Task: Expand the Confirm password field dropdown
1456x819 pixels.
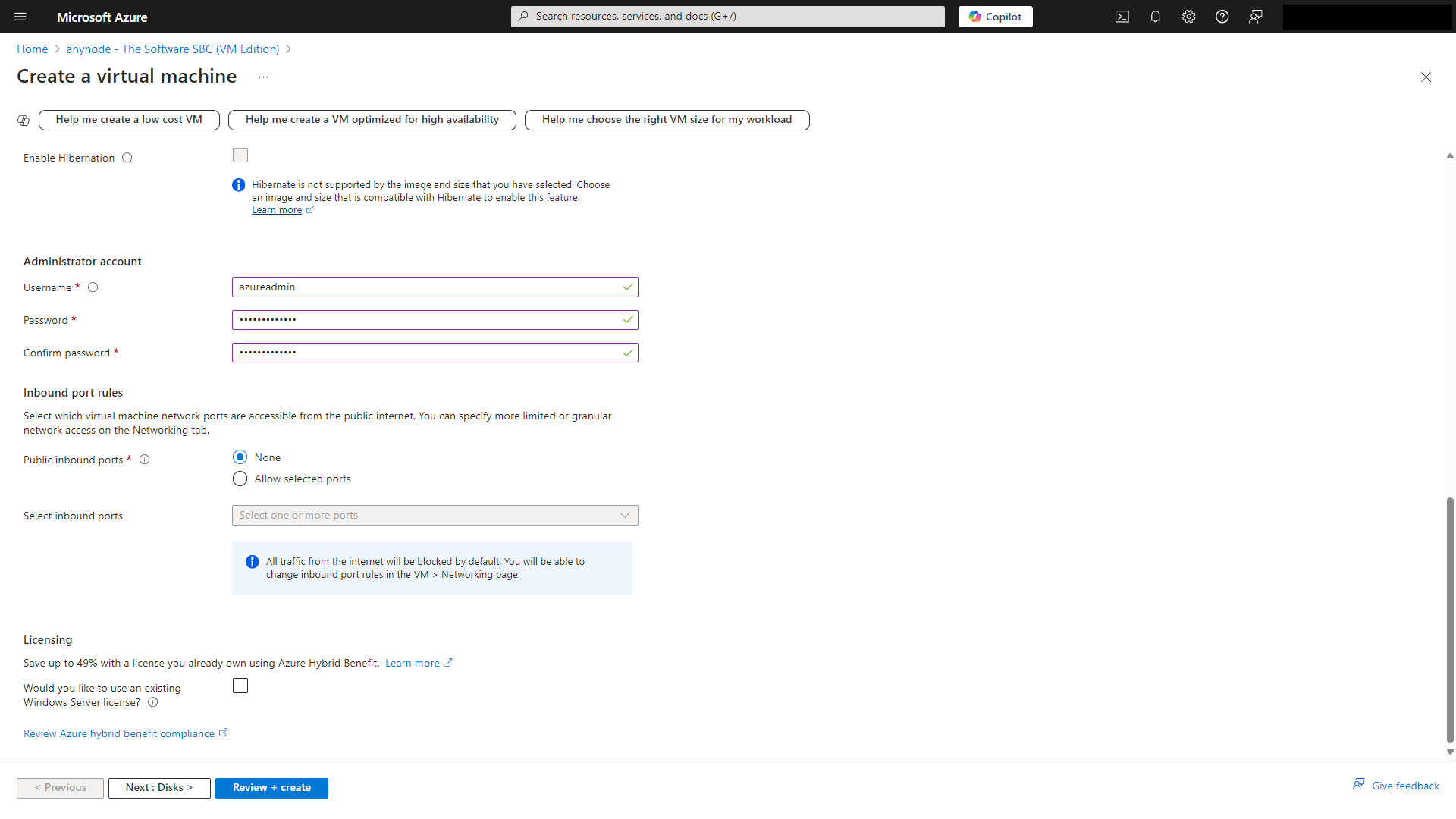Action: coord(627,352)
